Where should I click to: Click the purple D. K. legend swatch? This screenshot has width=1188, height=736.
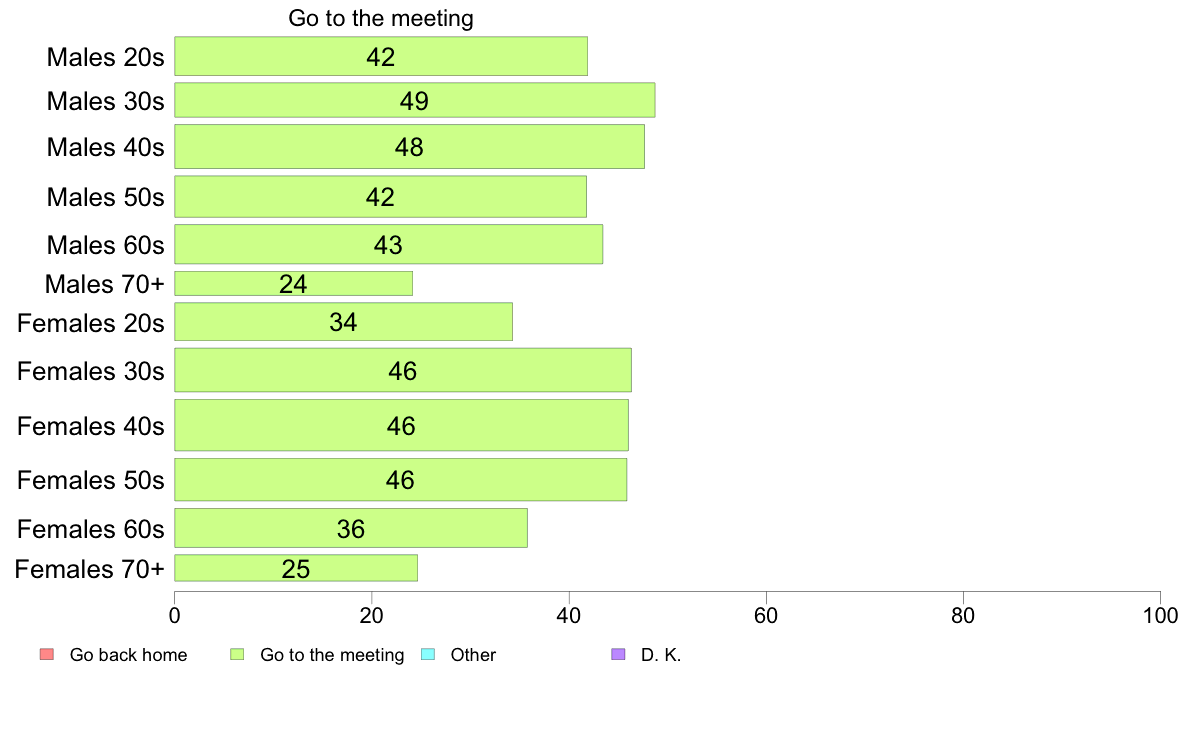[618, 654]
